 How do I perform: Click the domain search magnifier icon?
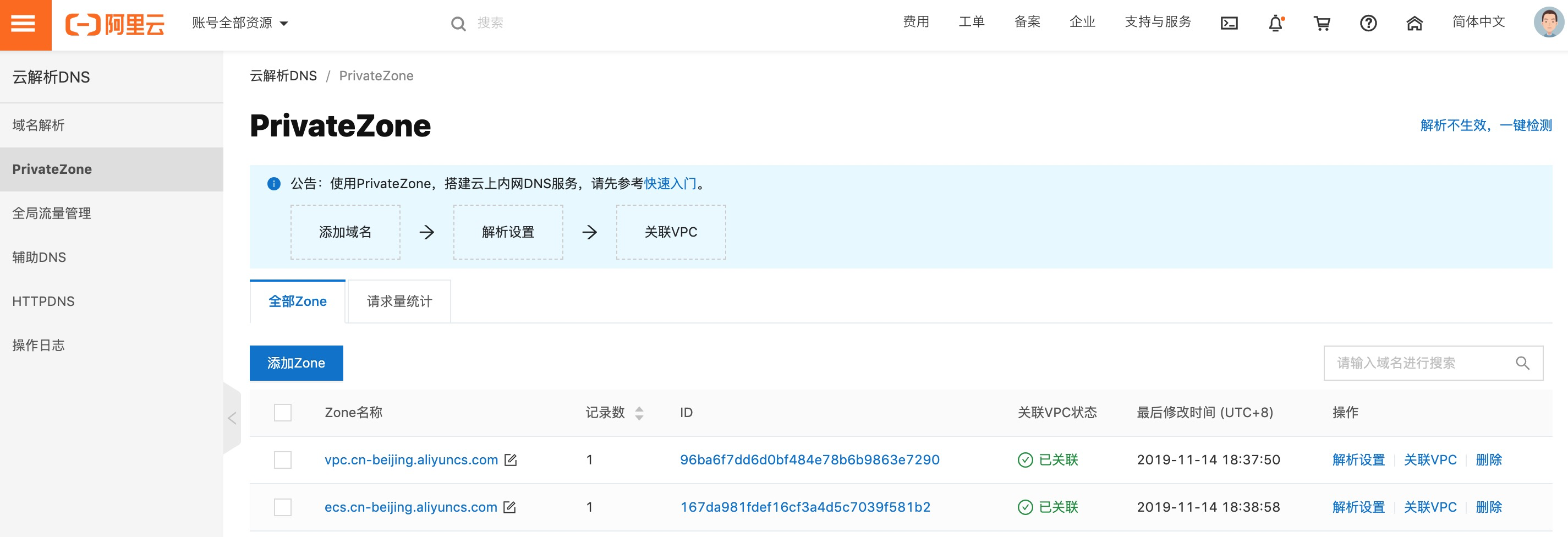tap(1522, 363)
